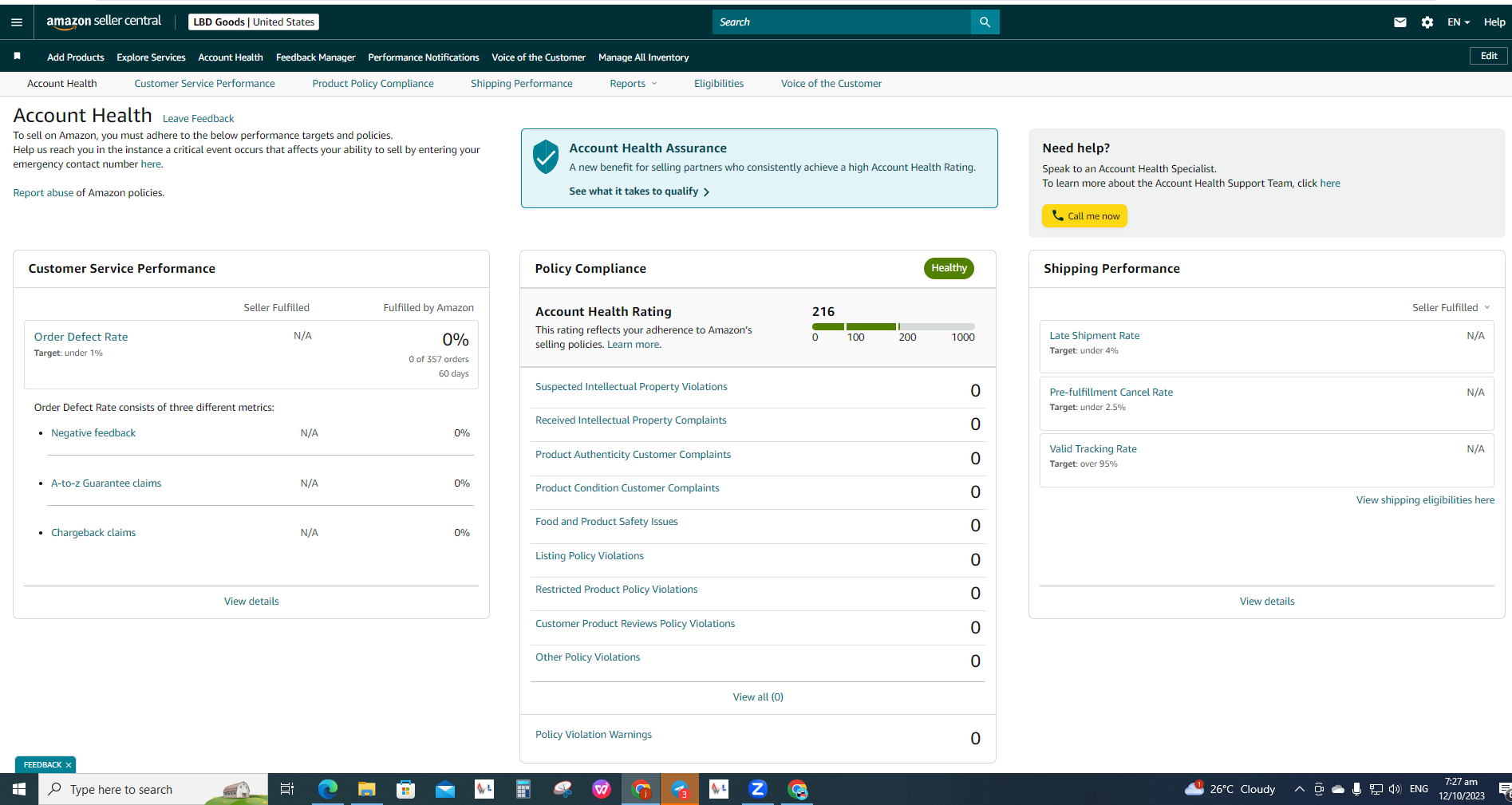The image size is (1512, 805).
Task: Click the volume speaker icon in the tray
Action: (1395, 789)
